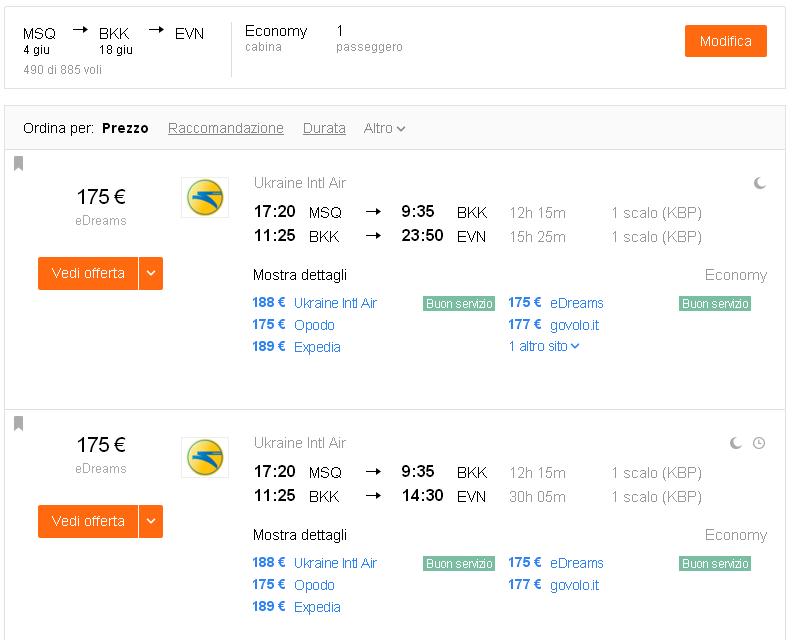This screenshot has width=796, height=640.
Task: Click Ukraine Intl Air logo in first result
Action: click(205, 198)
